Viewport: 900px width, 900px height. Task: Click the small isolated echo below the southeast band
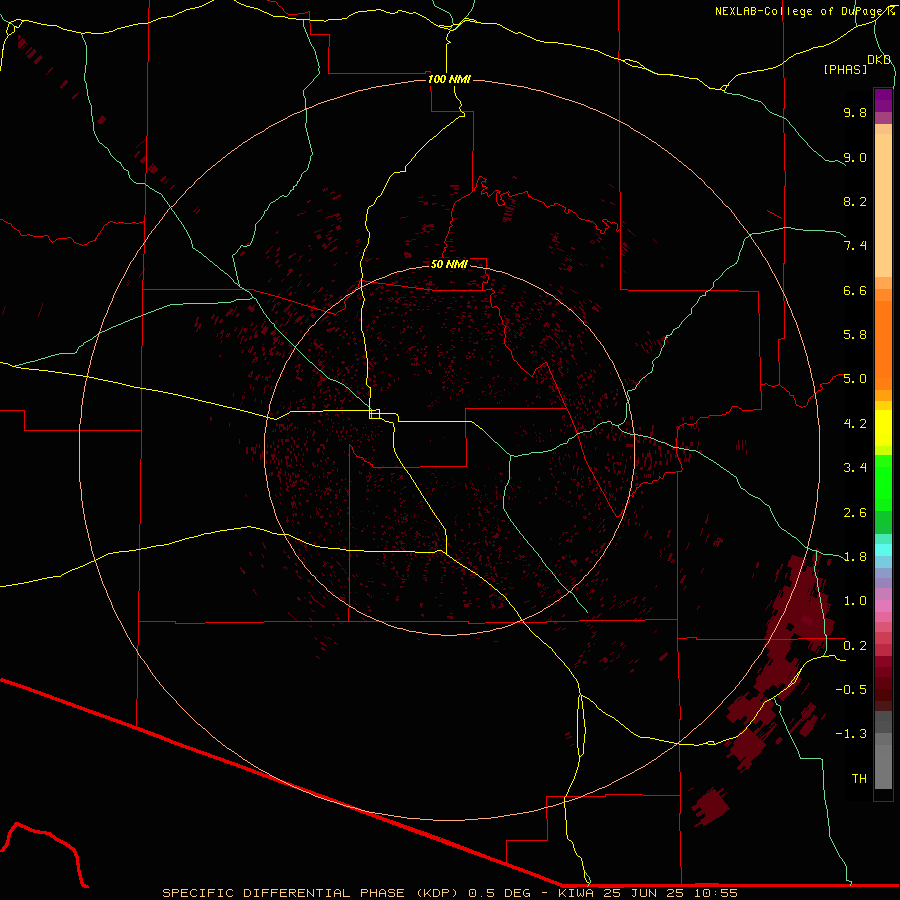coord(710,806)
